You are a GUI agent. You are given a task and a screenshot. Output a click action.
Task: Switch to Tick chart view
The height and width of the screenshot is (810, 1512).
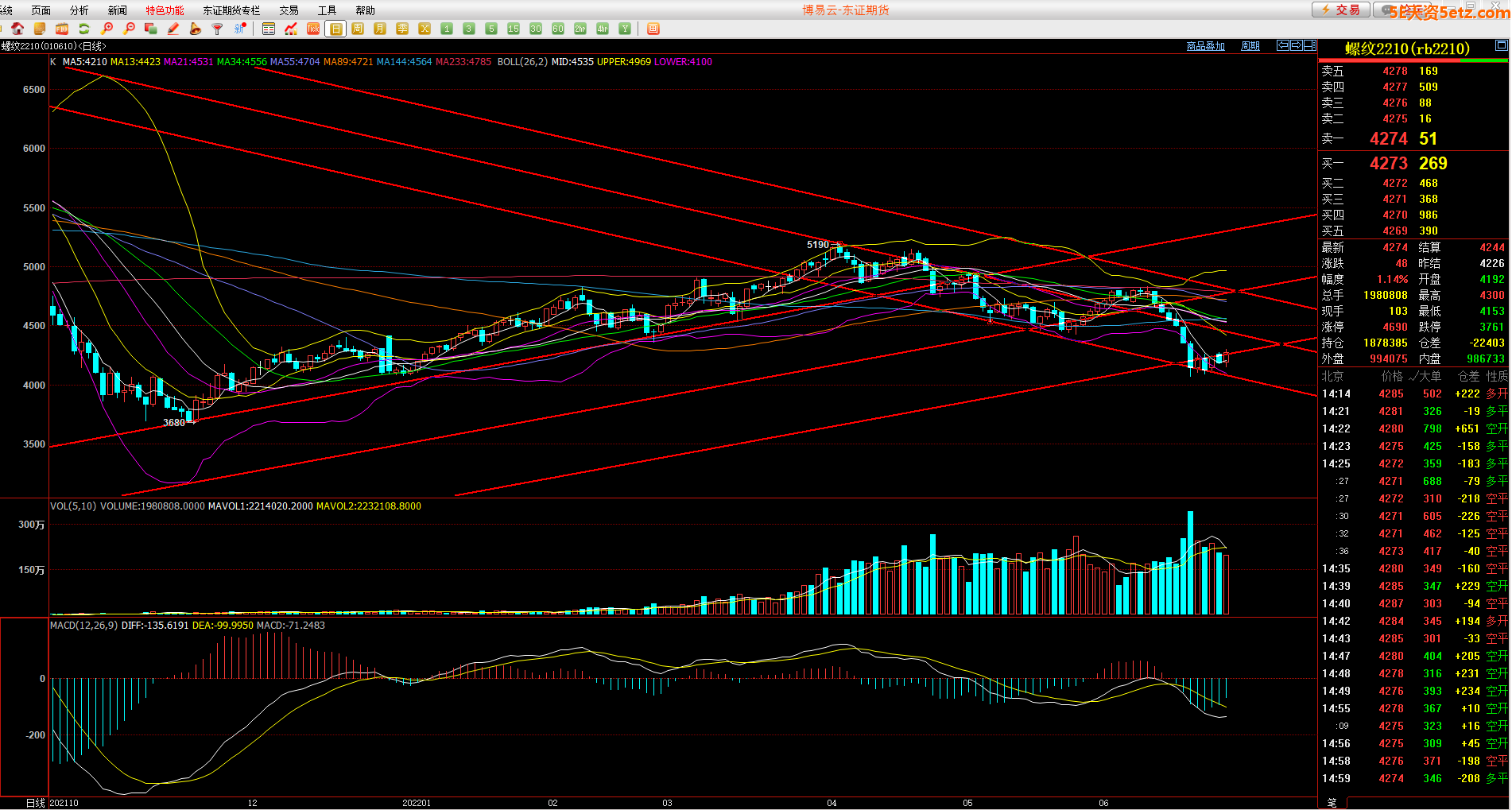tap(313, 29)
